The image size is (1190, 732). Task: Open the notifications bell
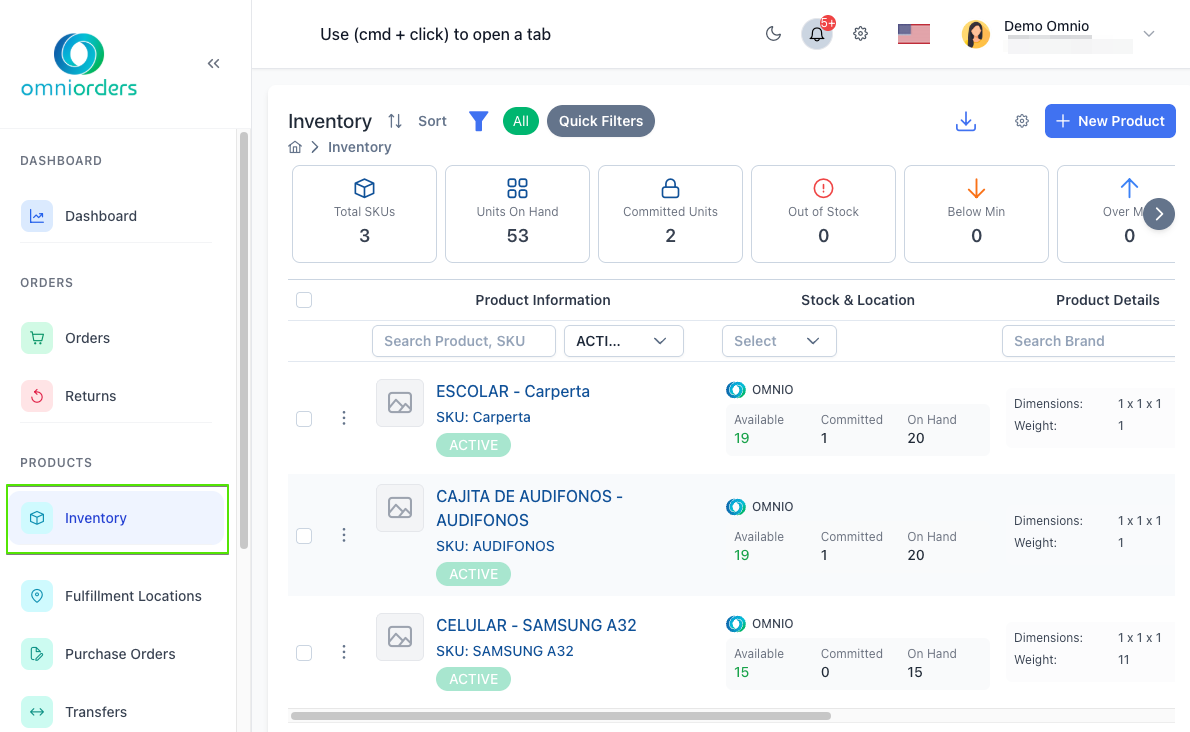pyautogui.click(x=817, y=34)
